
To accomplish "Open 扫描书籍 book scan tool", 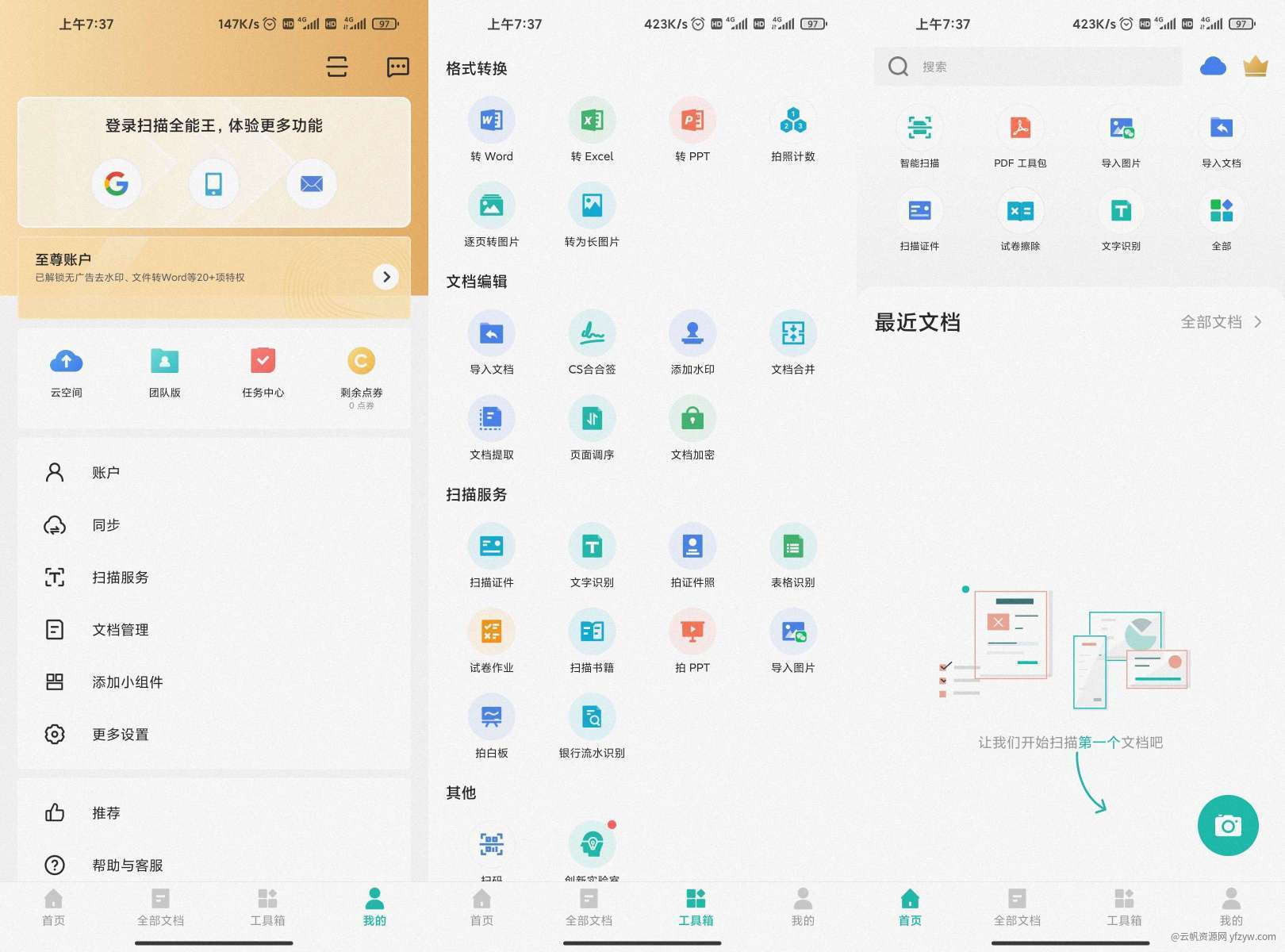I will [593, 641].
